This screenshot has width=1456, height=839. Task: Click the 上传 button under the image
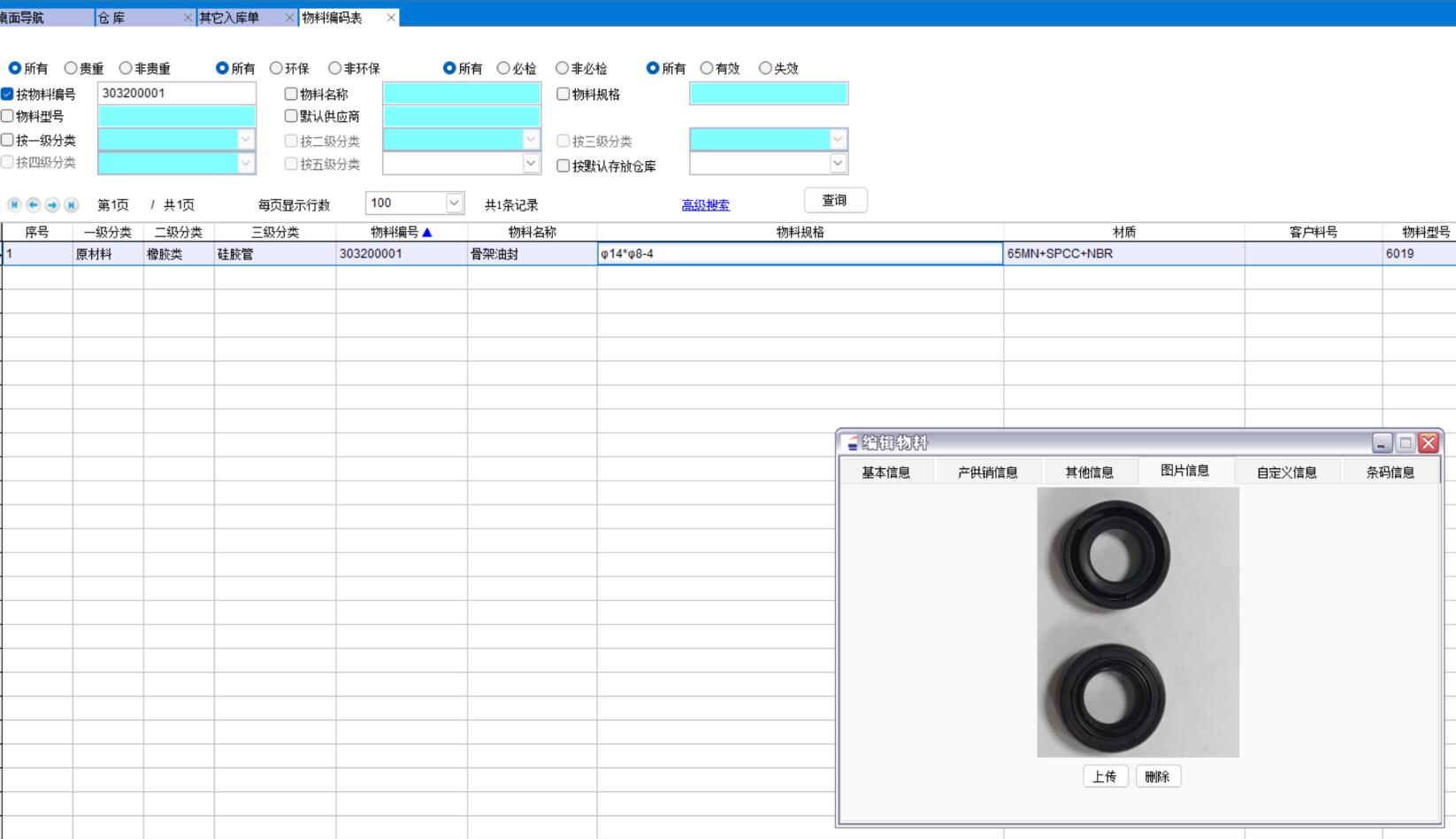1104,777
